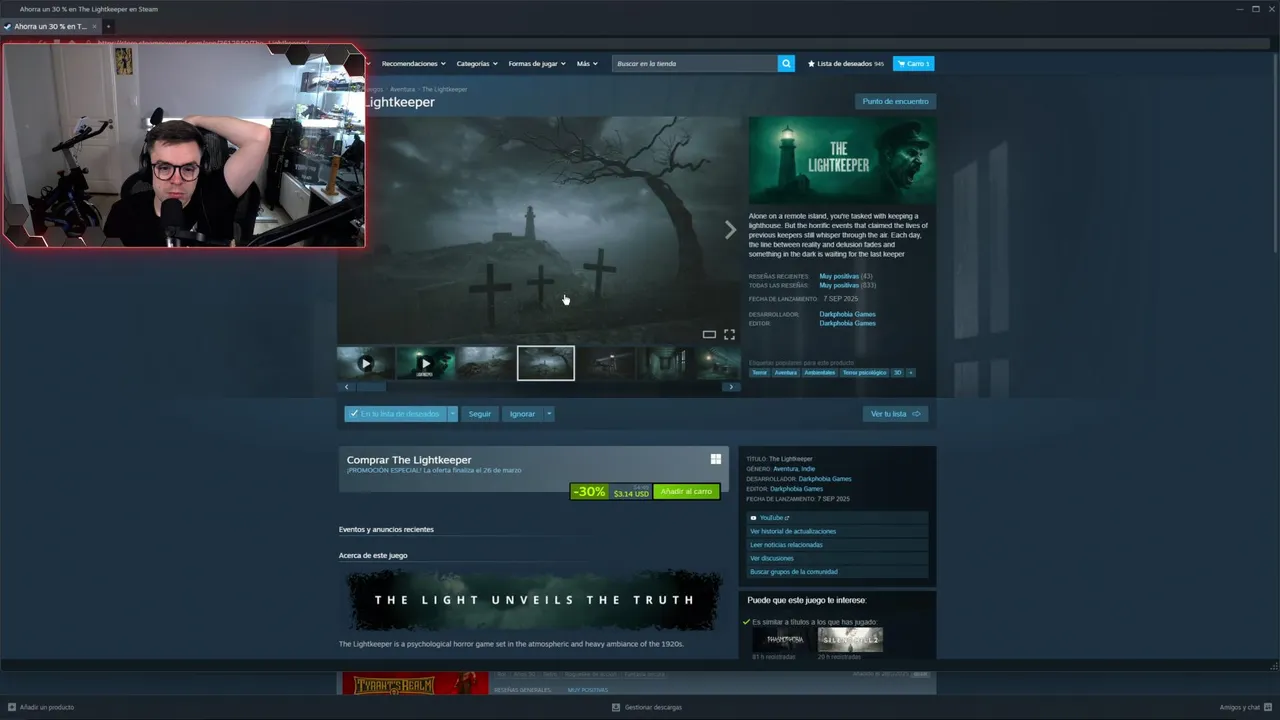Click the Windows platform icon
The height and width of the screenshot is (720, 1280).
[716, 459]
